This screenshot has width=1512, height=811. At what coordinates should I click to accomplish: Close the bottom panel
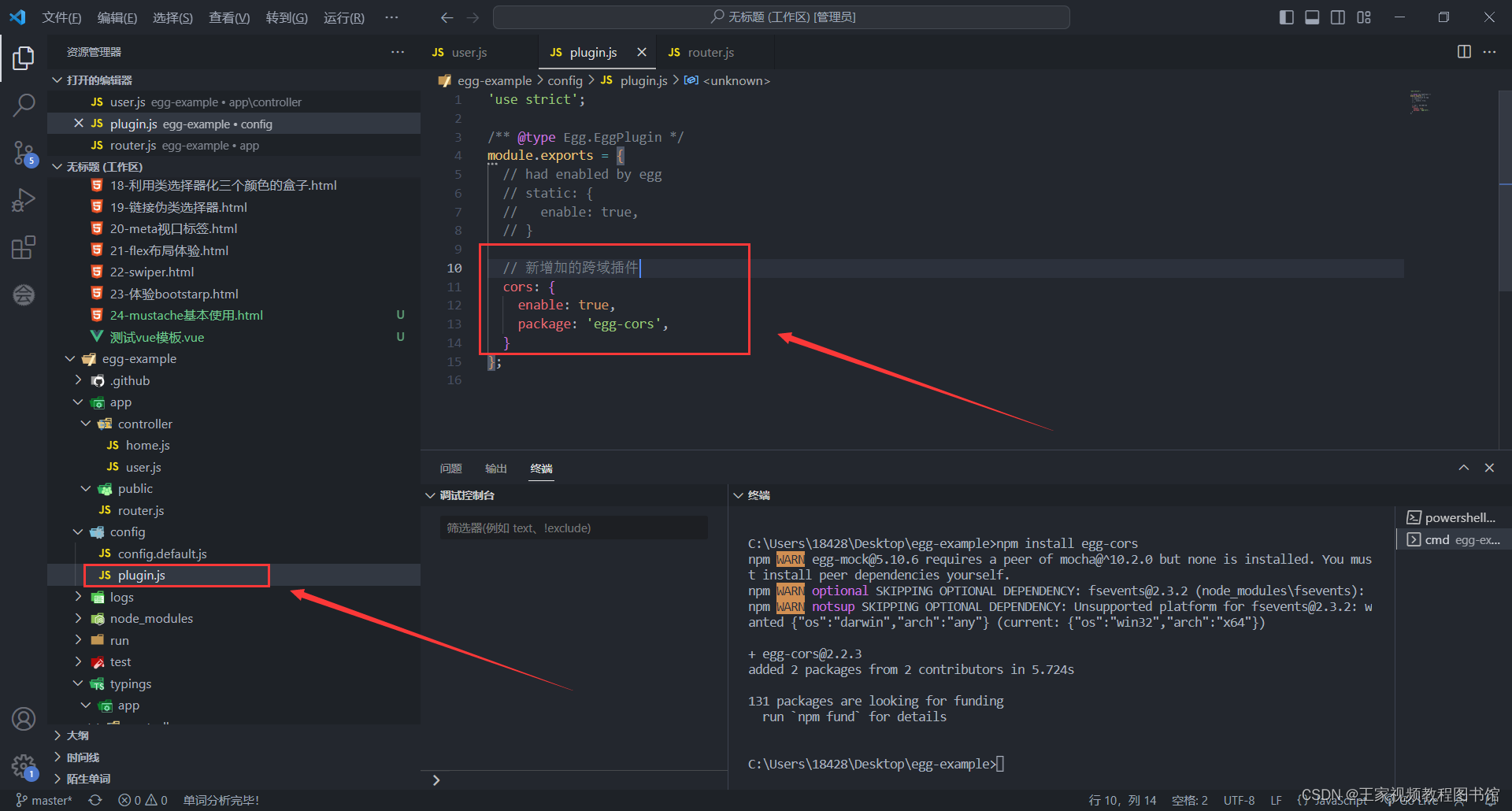click(x=1489, y=468)
